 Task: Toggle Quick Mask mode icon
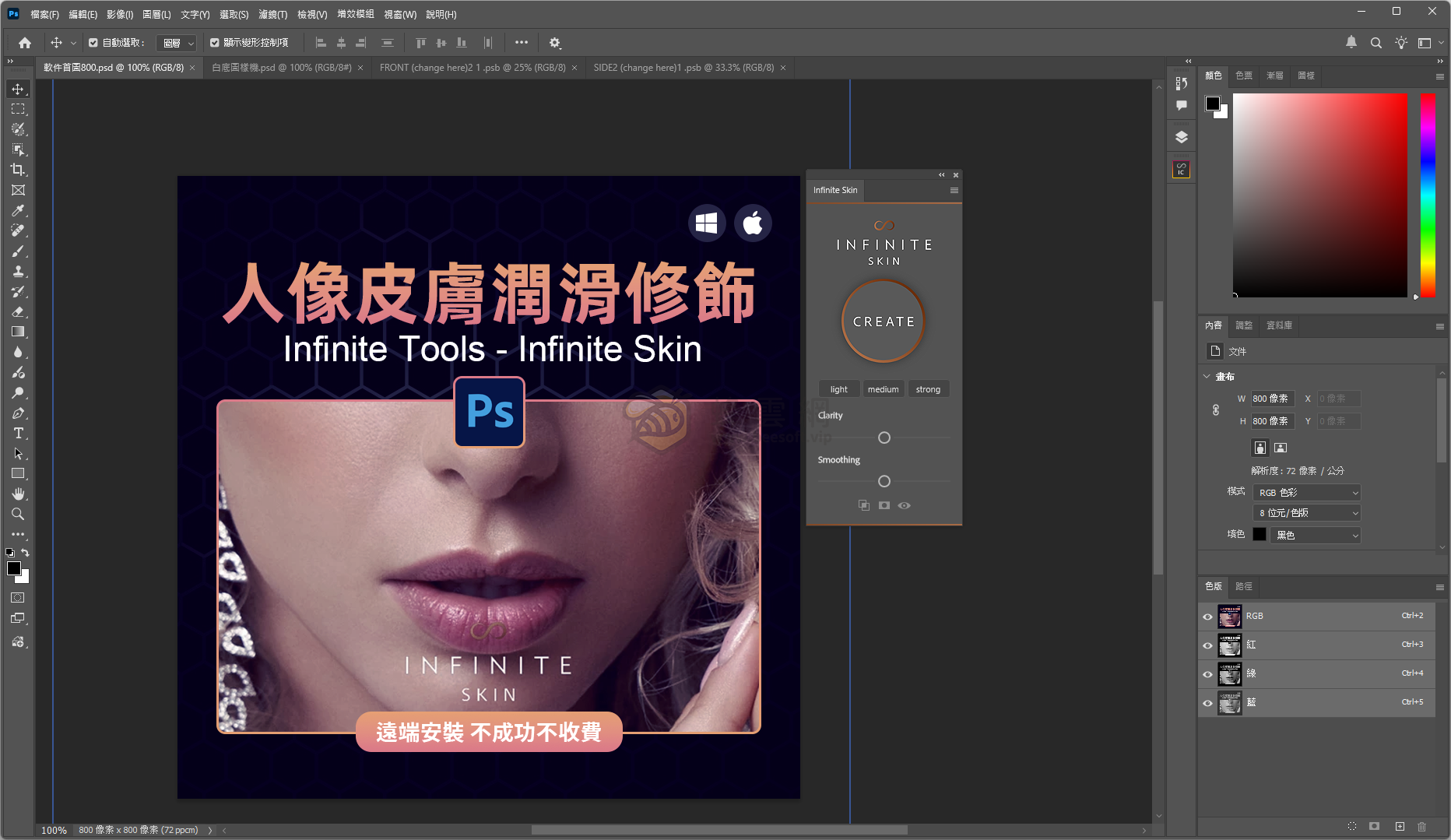pos(18,598)
